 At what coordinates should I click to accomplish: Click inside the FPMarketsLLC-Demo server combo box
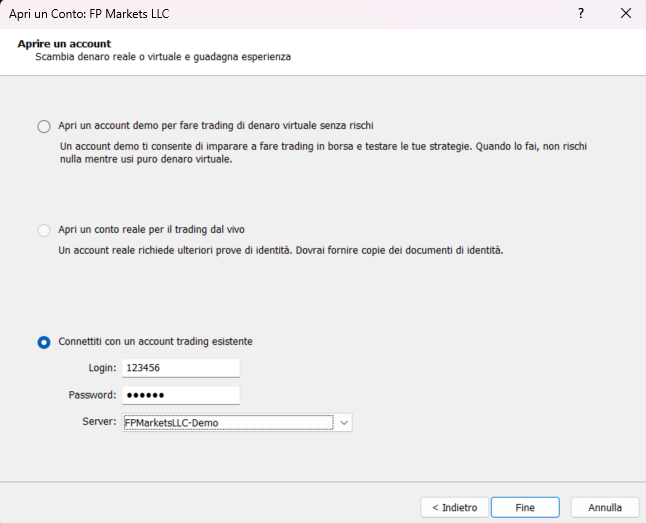(227, 423)
